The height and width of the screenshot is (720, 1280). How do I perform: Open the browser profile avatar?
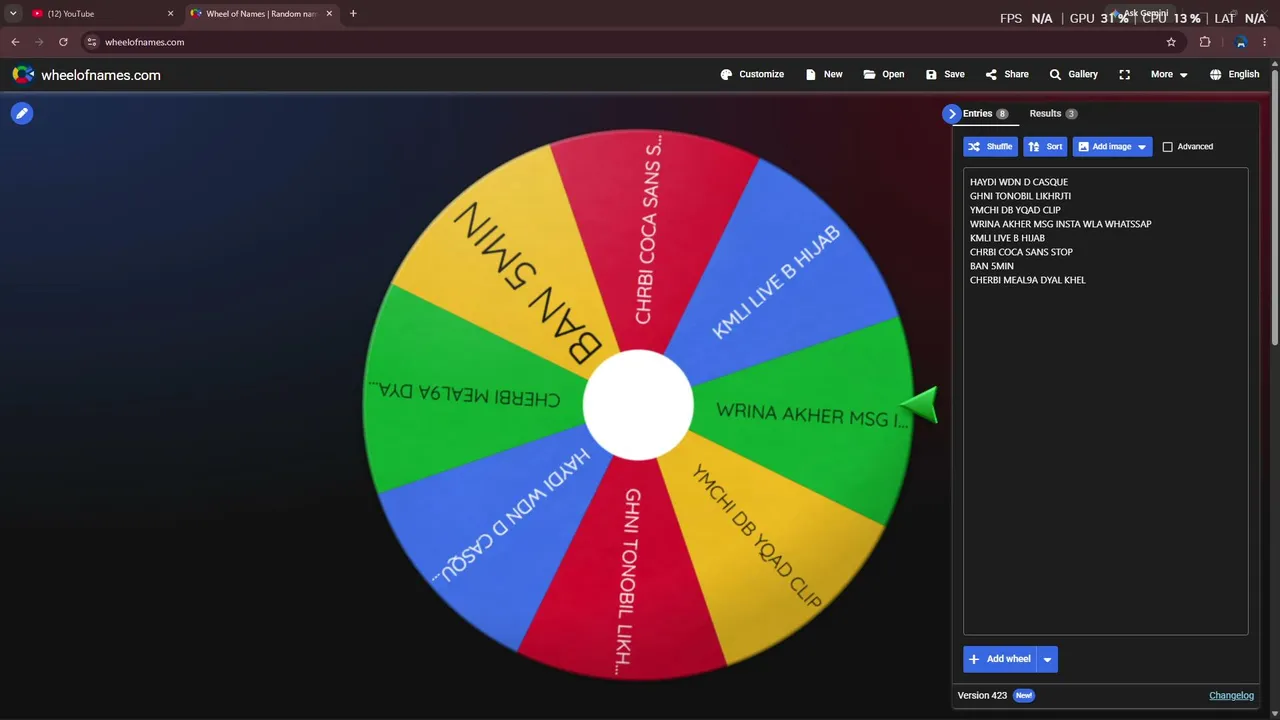coord(1241,42)
